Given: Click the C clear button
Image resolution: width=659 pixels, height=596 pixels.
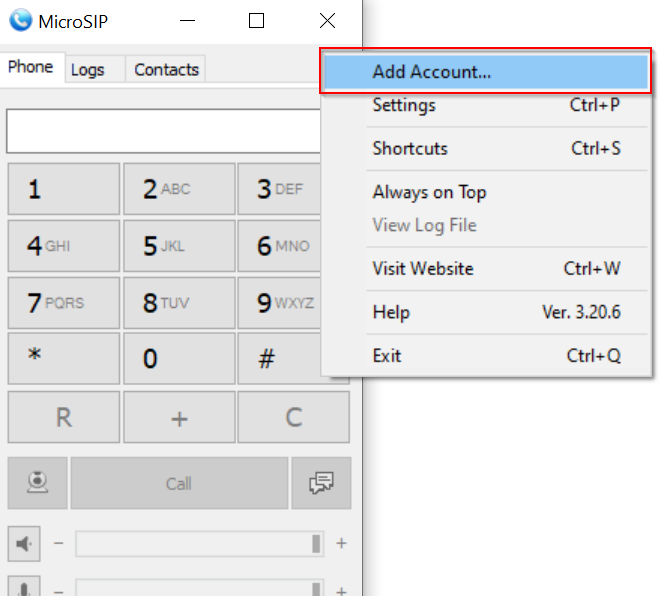Looking at the screenshot, I should [x=293, y=417].
